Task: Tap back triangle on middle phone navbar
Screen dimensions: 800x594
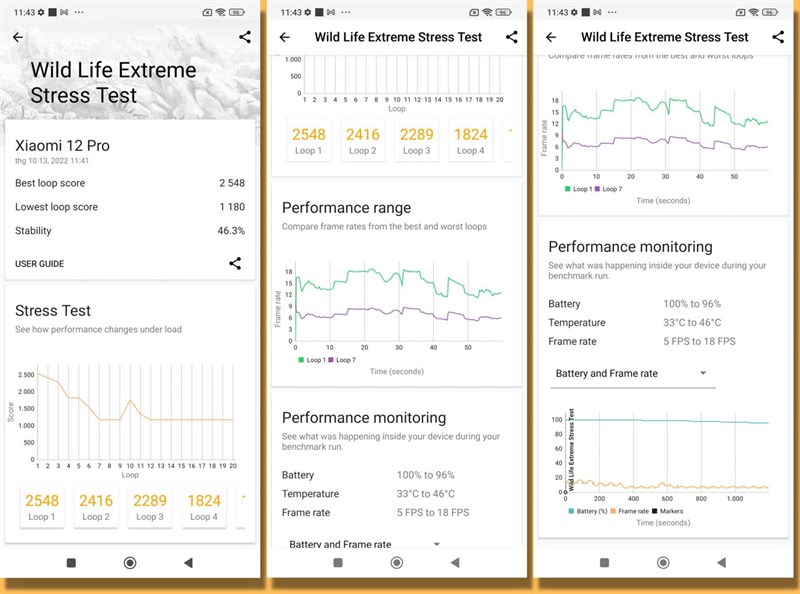Action: click(455, 563)
